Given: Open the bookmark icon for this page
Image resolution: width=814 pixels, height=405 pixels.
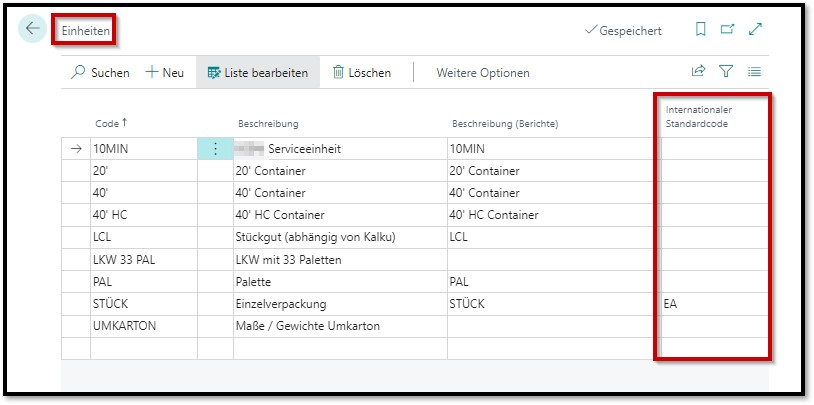Looking at the screenshot, I should click(701, 30).
